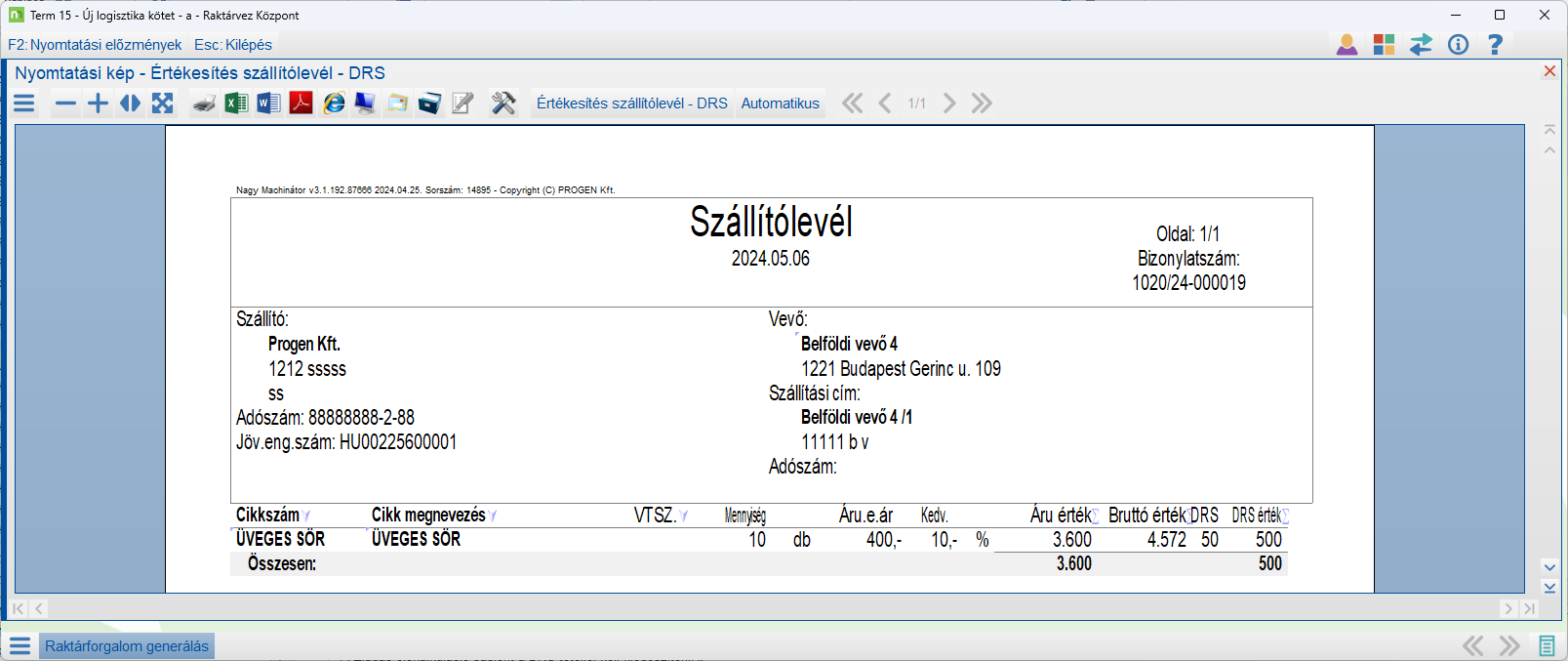Click customer name Belföldi vevő 4
Viewport: 1568px width, 661px height.
point(849,345)
